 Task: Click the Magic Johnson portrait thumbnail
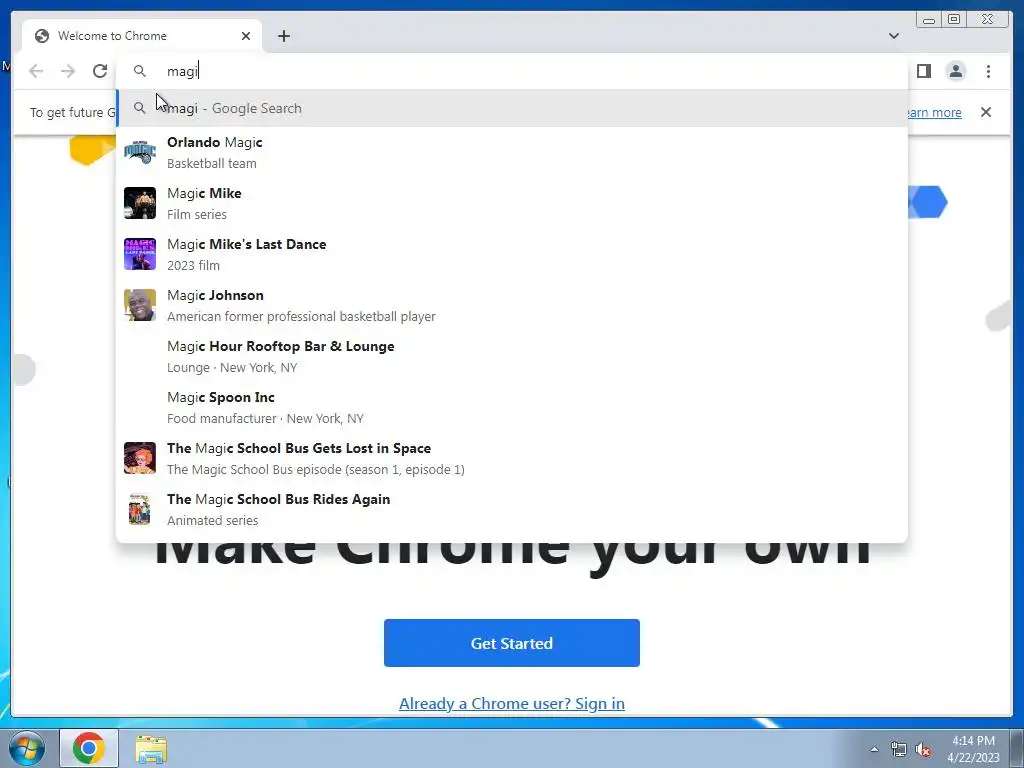pos(140,305)
